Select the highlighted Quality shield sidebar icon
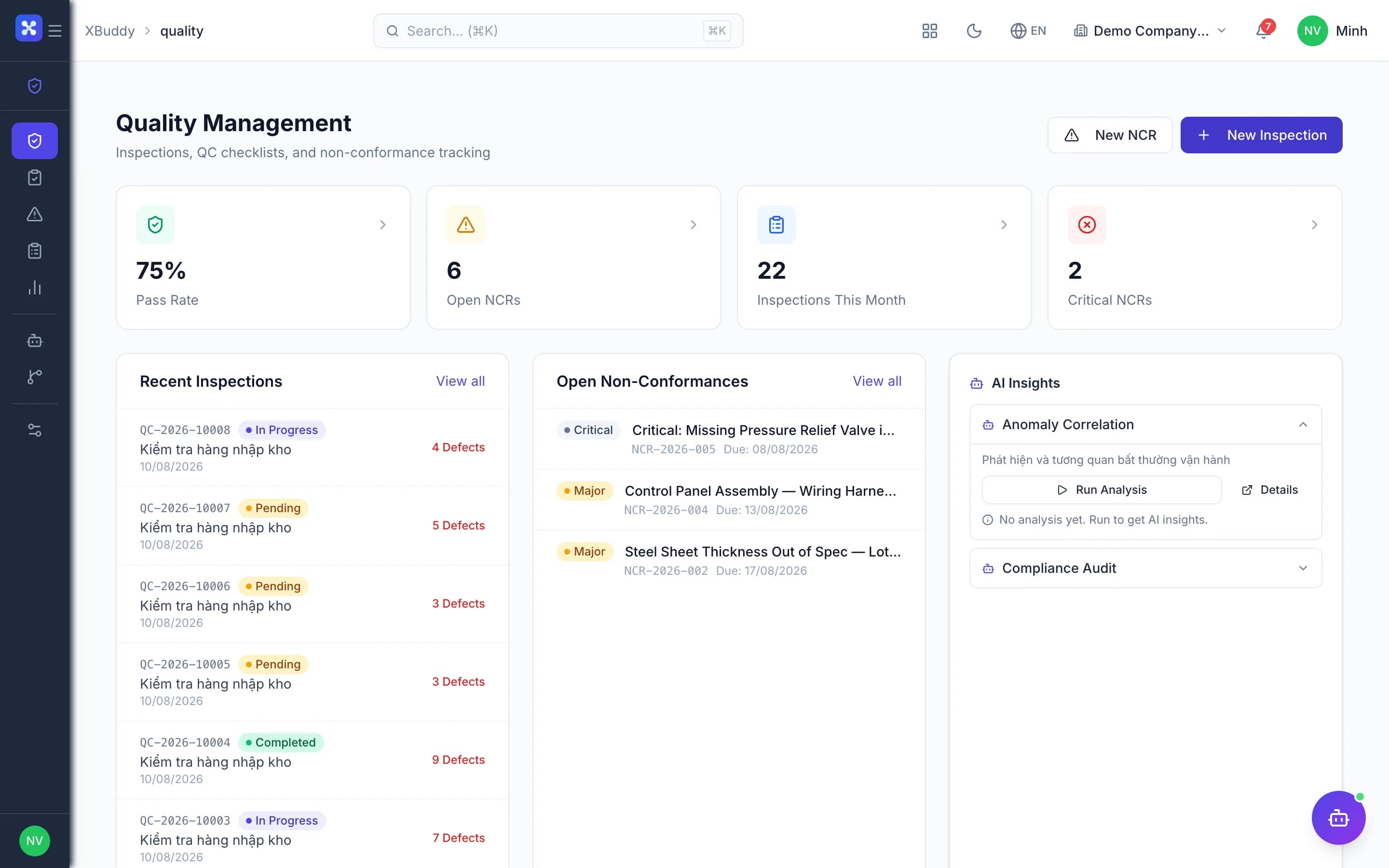Screen dimensions: 1389x868 point(34,141)
